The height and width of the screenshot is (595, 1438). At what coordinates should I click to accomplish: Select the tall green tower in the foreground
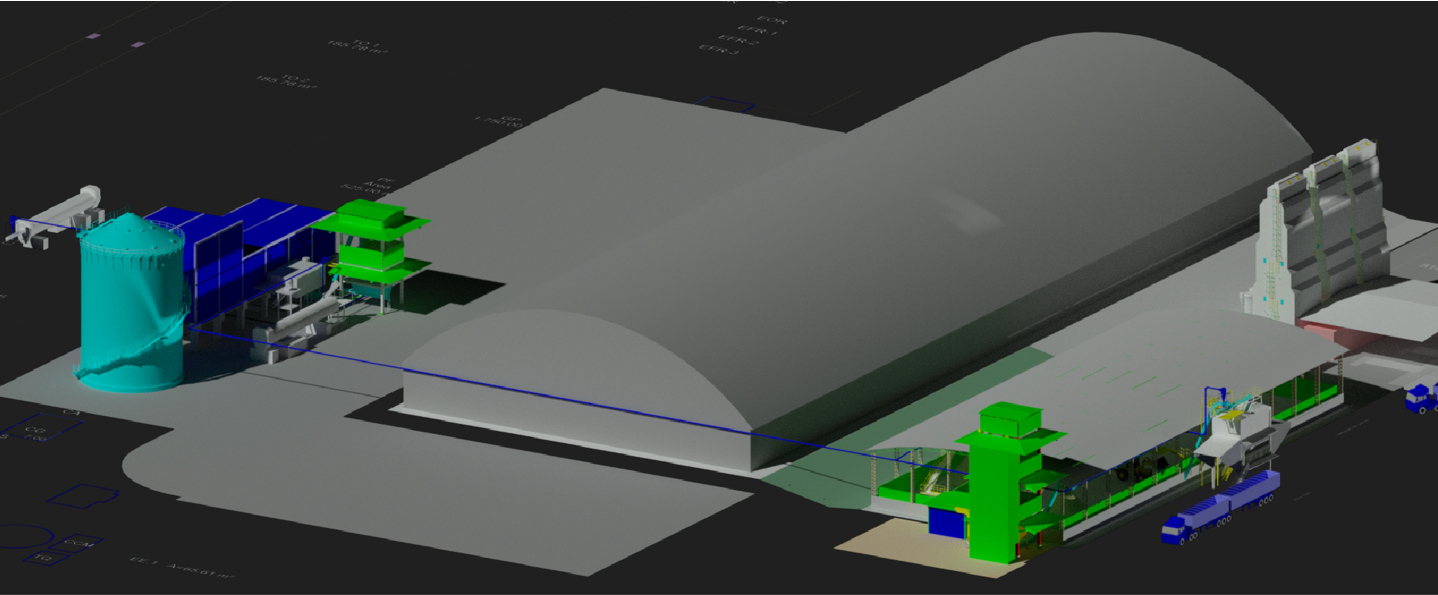point(994,480)
